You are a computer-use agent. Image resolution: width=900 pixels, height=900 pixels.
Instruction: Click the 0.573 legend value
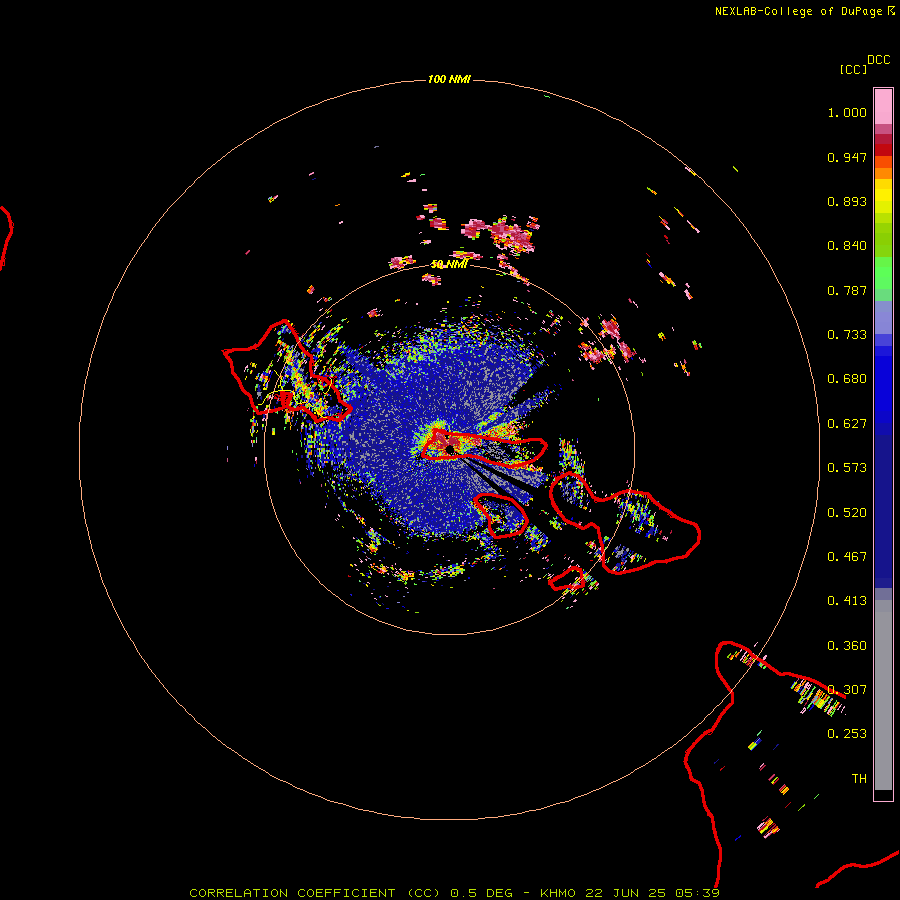coord(847,468)
